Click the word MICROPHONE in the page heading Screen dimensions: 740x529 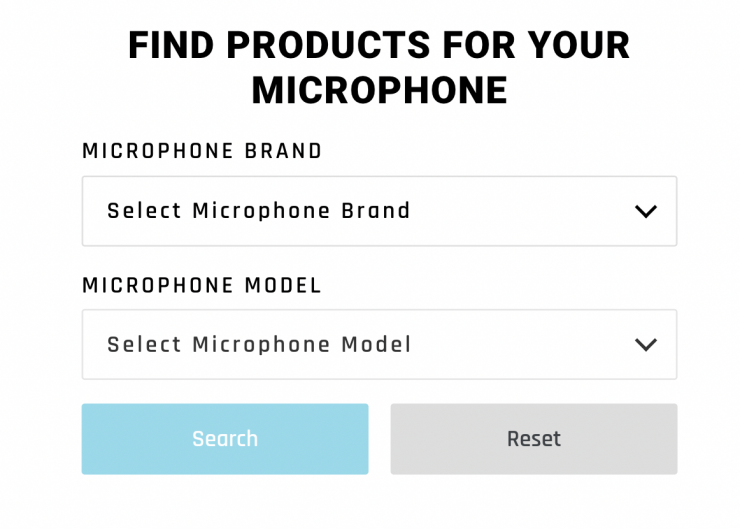379,90
